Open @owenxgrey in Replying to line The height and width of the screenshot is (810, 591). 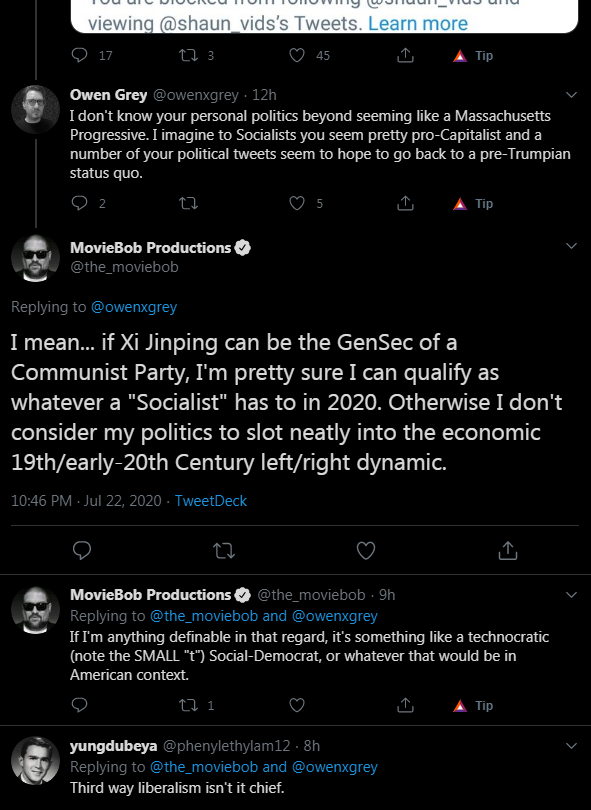pos(134,307)
